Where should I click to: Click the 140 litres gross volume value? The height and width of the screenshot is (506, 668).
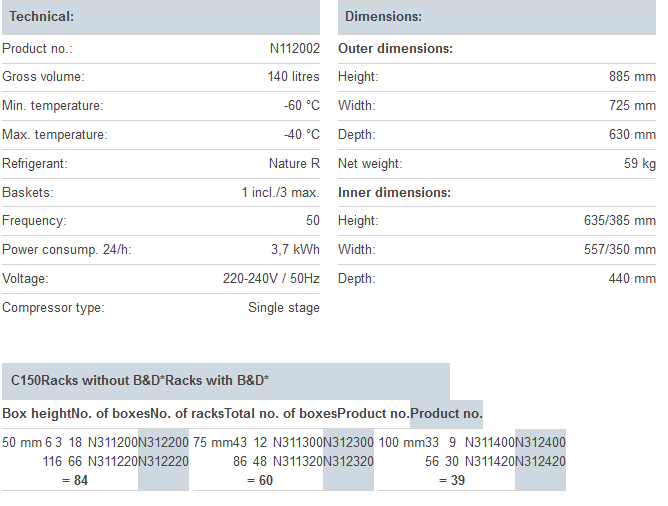[293, 77]
